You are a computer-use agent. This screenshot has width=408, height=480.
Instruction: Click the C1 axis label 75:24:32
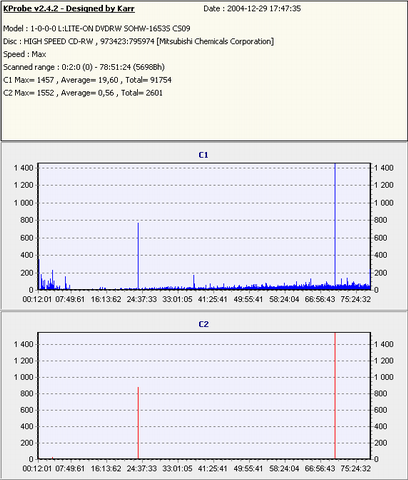(x=355, y=299)
